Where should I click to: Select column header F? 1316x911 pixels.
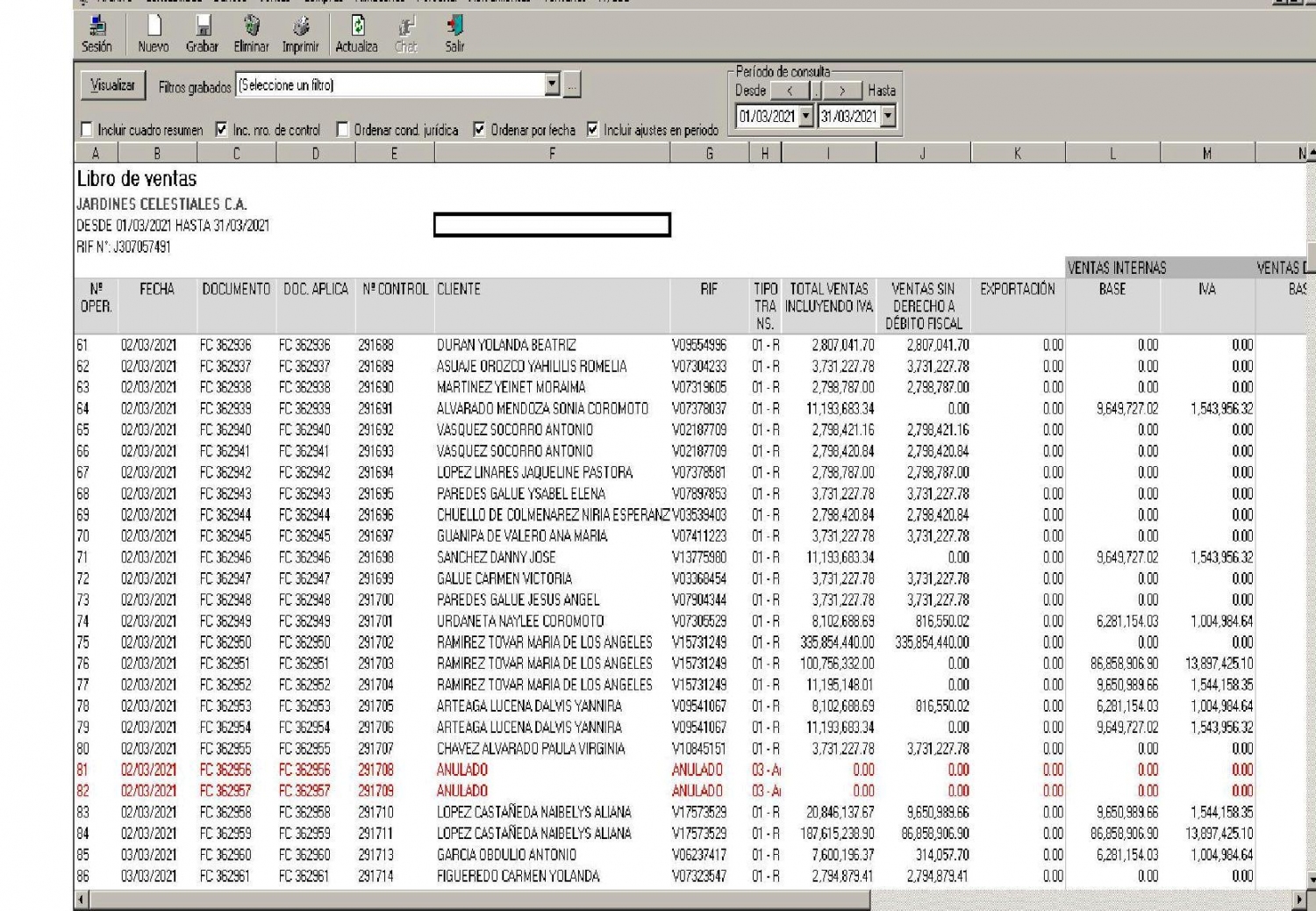[552, 154]
